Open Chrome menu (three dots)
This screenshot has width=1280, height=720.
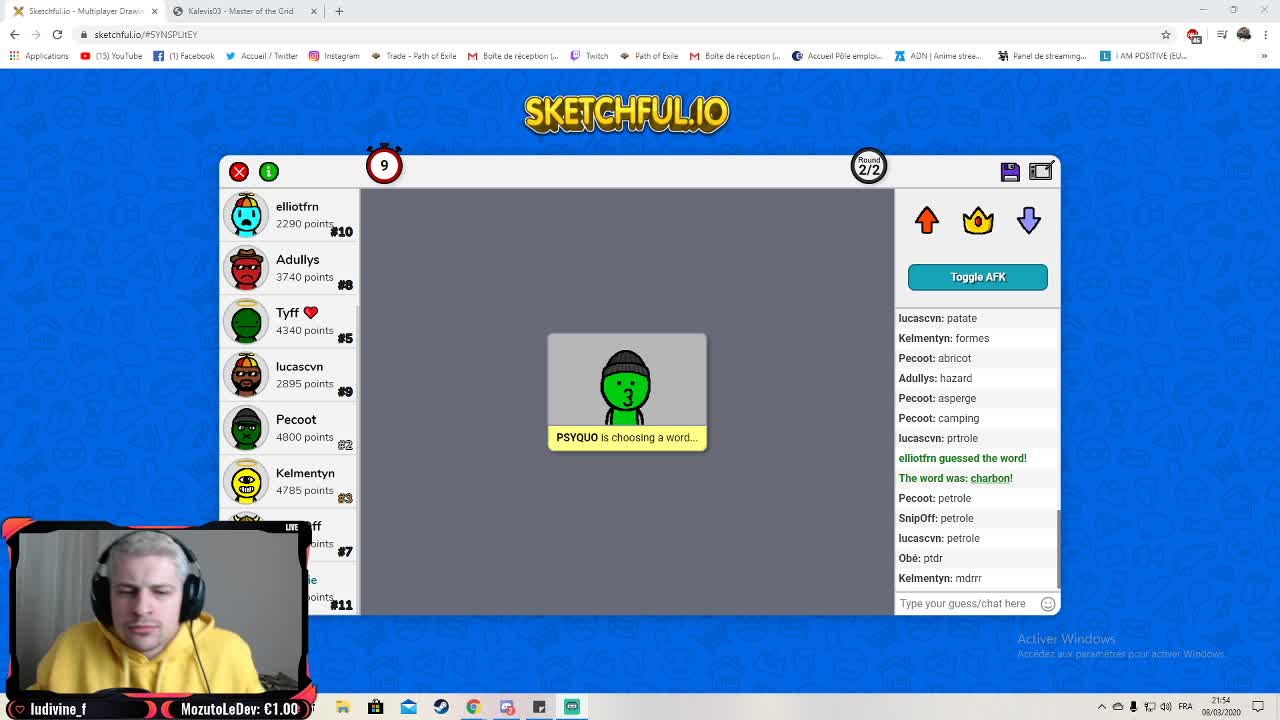pyautogui.click(x=1266, y=34)
